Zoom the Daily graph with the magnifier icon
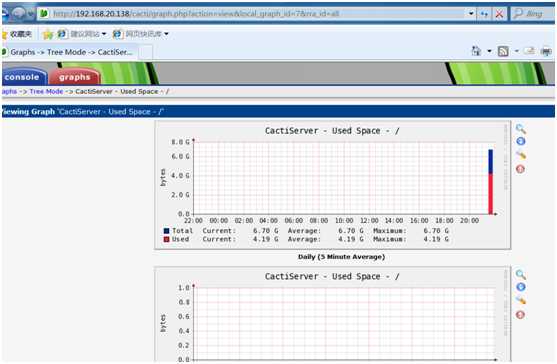 521,129
